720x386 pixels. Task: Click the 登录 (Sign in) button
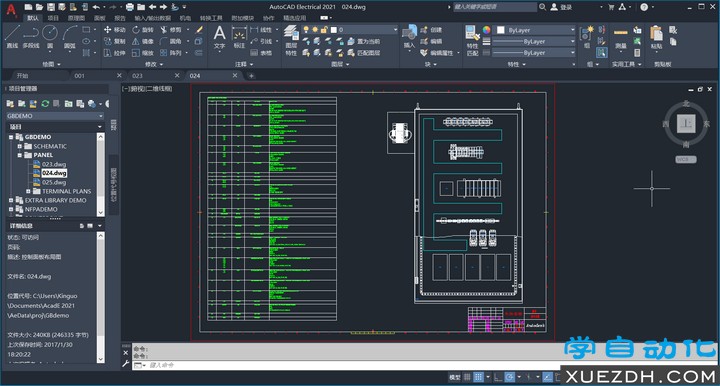click(x=562, y=7)
